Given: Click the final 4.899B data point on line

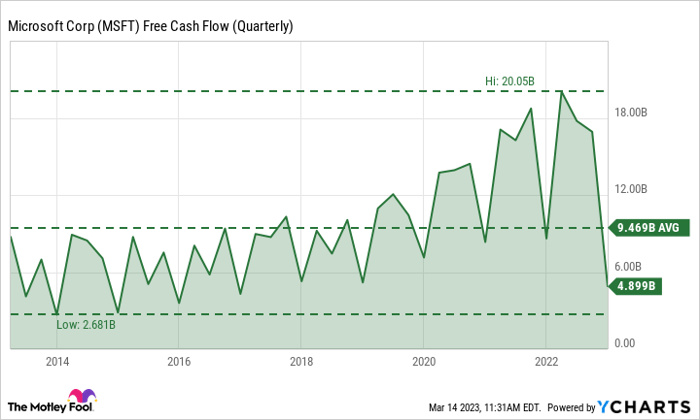Looking at the screenshot, I should 607,286.
